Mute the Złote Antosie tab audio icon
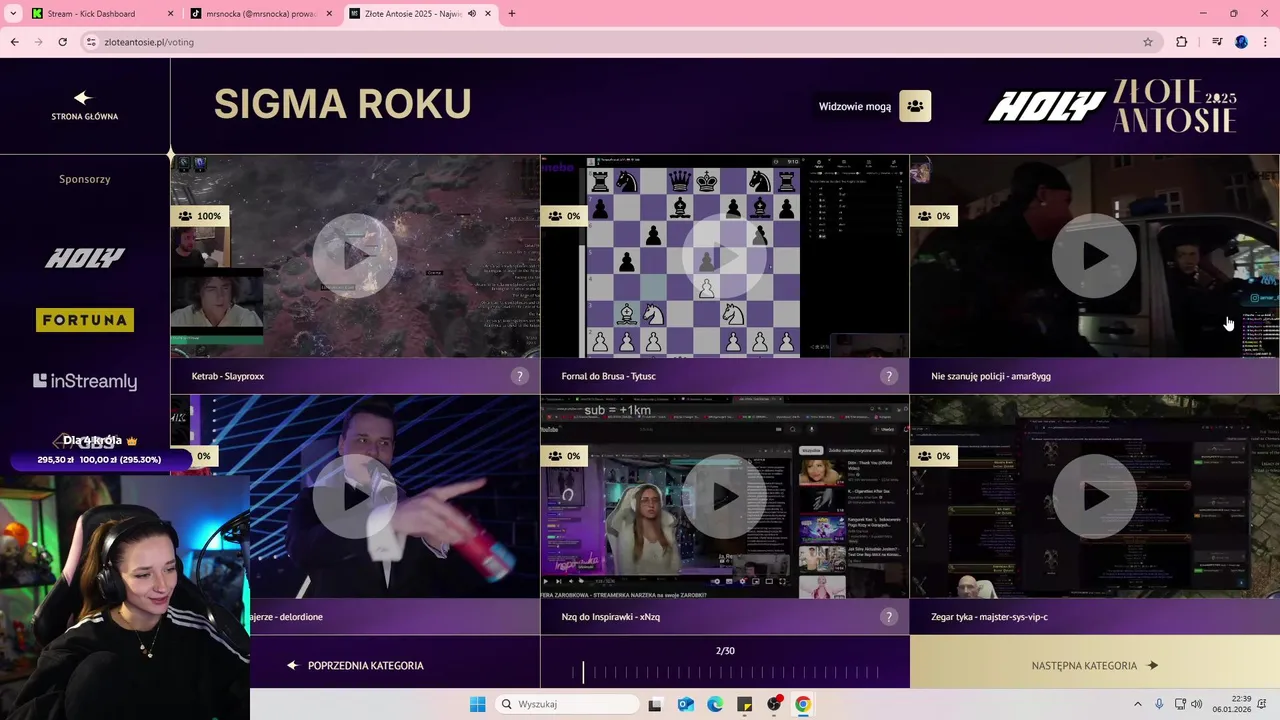The width and height of the screenshot is (1280, 720). [x=472, y=14]
